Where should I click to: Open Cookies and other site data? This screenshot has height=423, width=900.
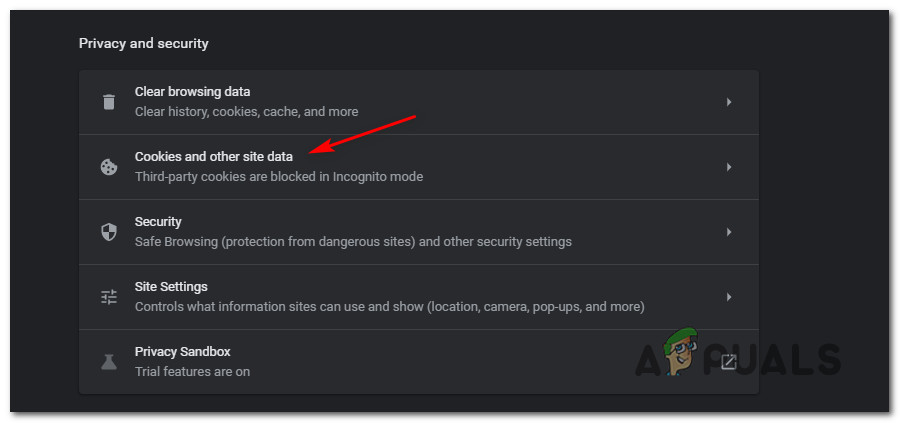coord(220,157)
